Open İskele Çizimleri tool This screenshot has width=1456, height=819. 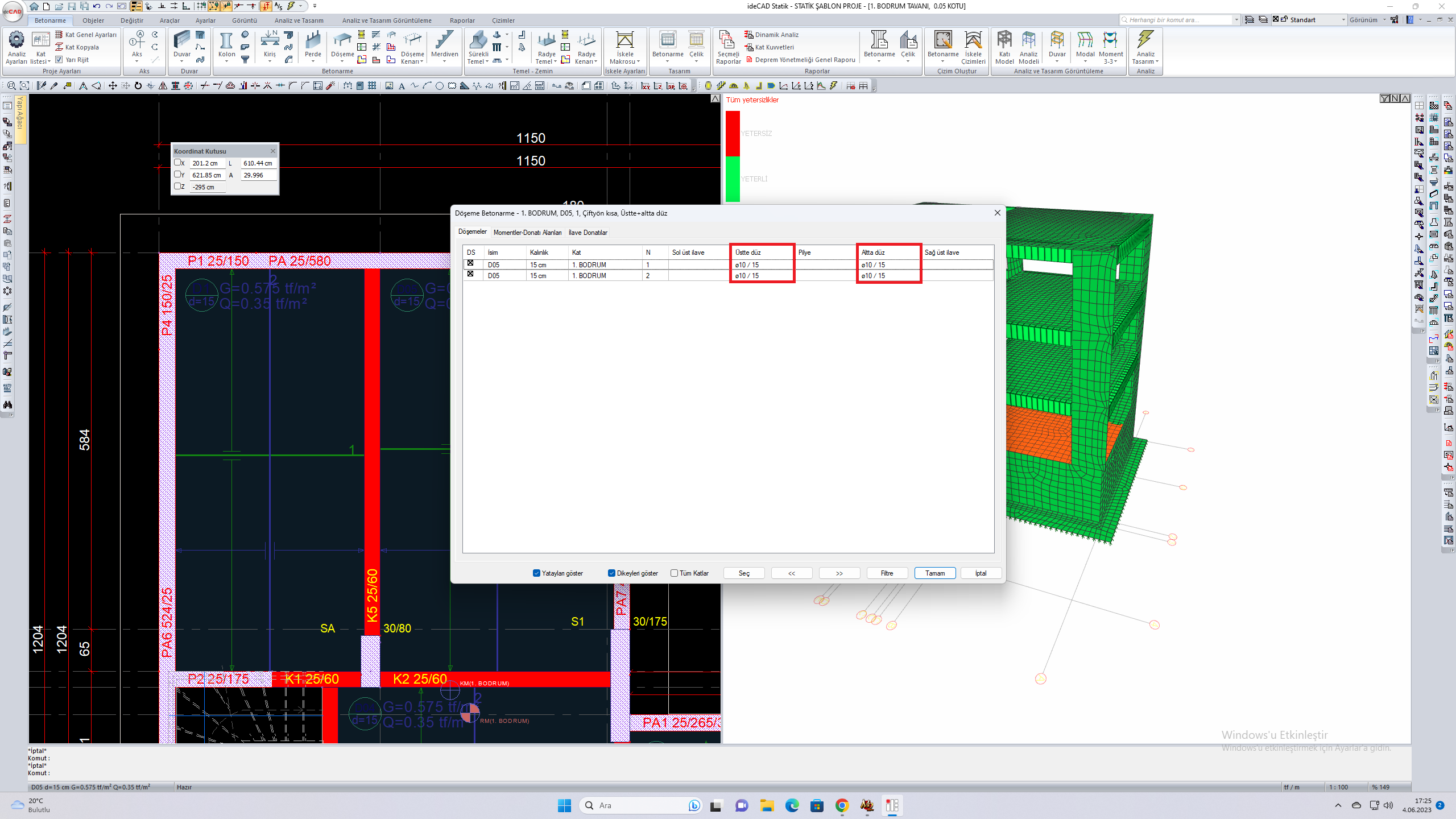point(973,47)
